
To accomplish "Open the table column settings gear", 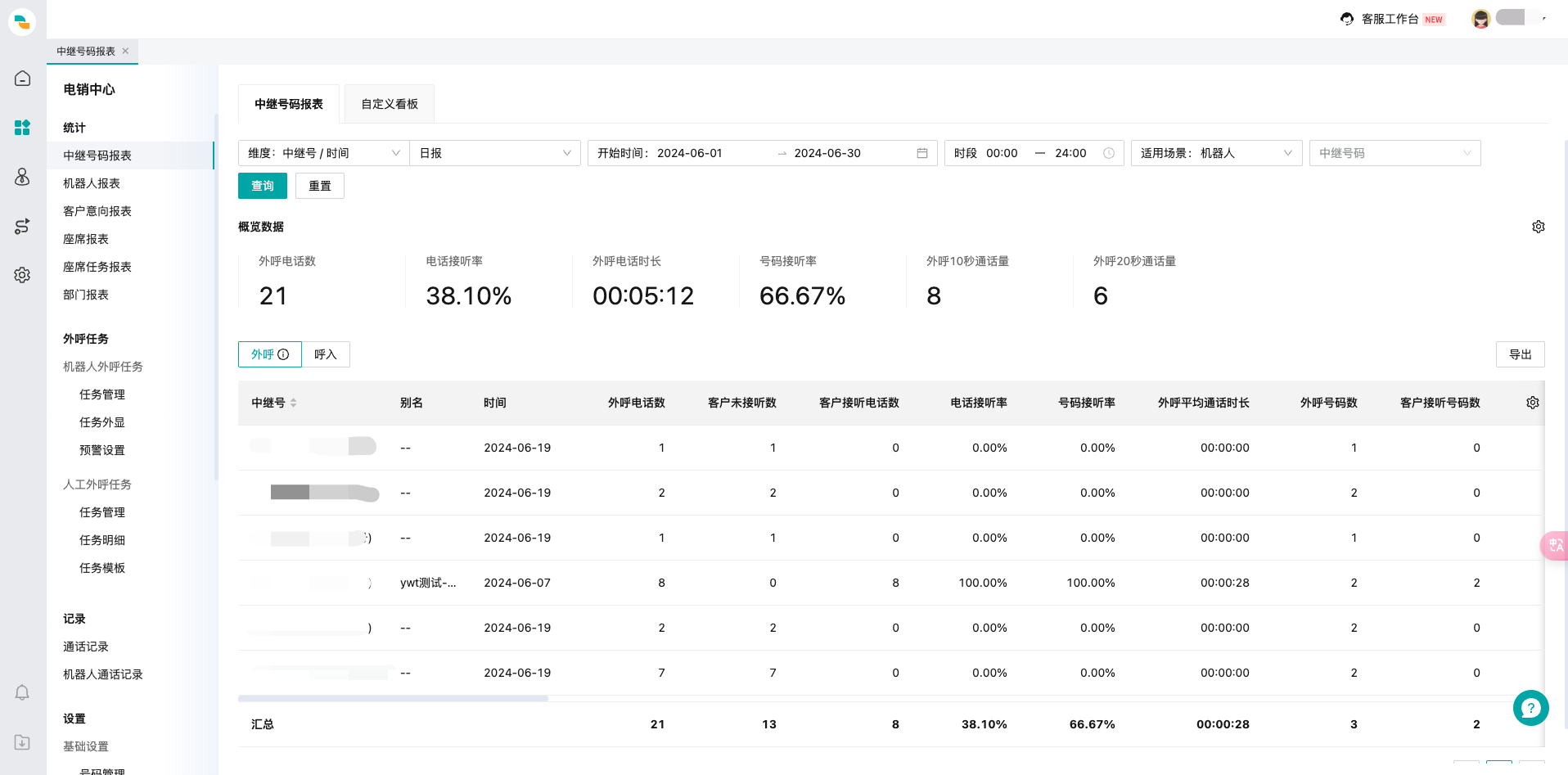I will 1533,403.
